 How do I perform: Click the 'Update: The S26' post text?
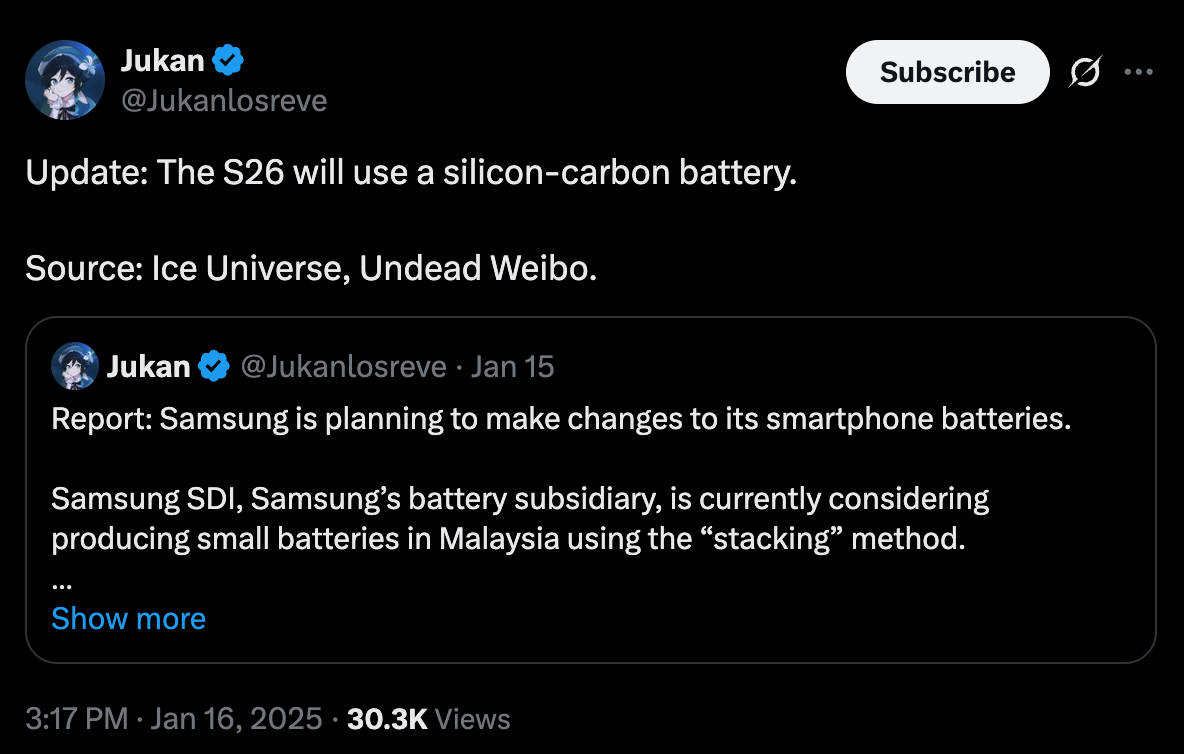[x=411, y=173]
